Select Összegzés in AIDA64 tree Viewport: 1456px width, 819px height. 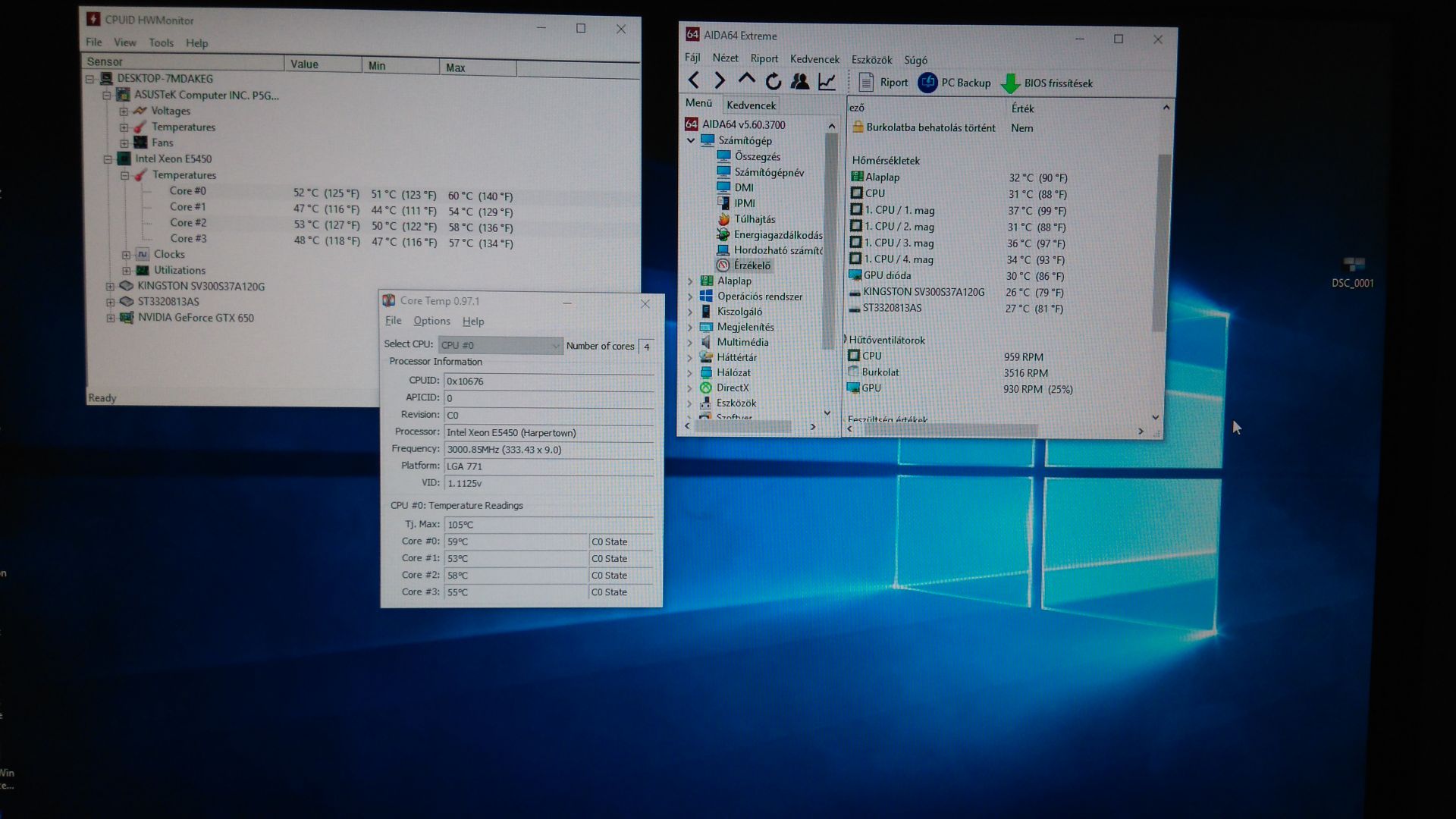tap(757, 156)
